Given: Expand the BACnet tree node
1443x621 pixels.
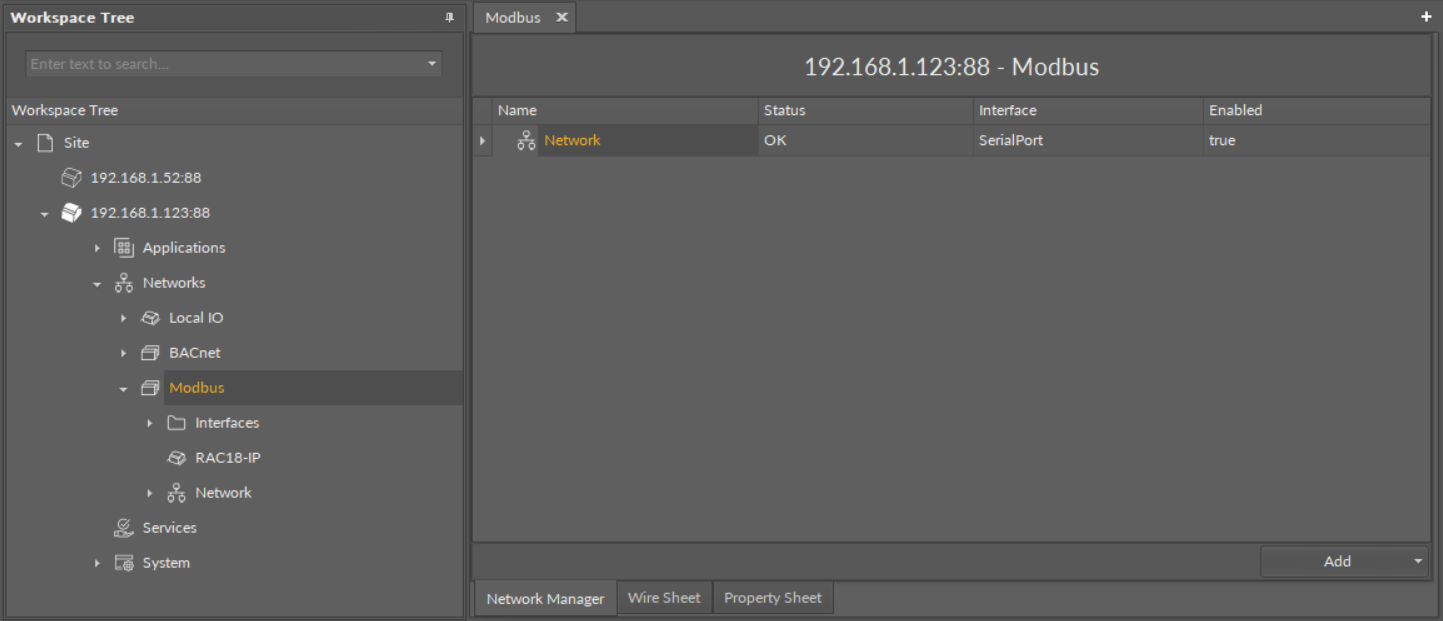Looking at the screenshot, I should (x=124, y=353).
